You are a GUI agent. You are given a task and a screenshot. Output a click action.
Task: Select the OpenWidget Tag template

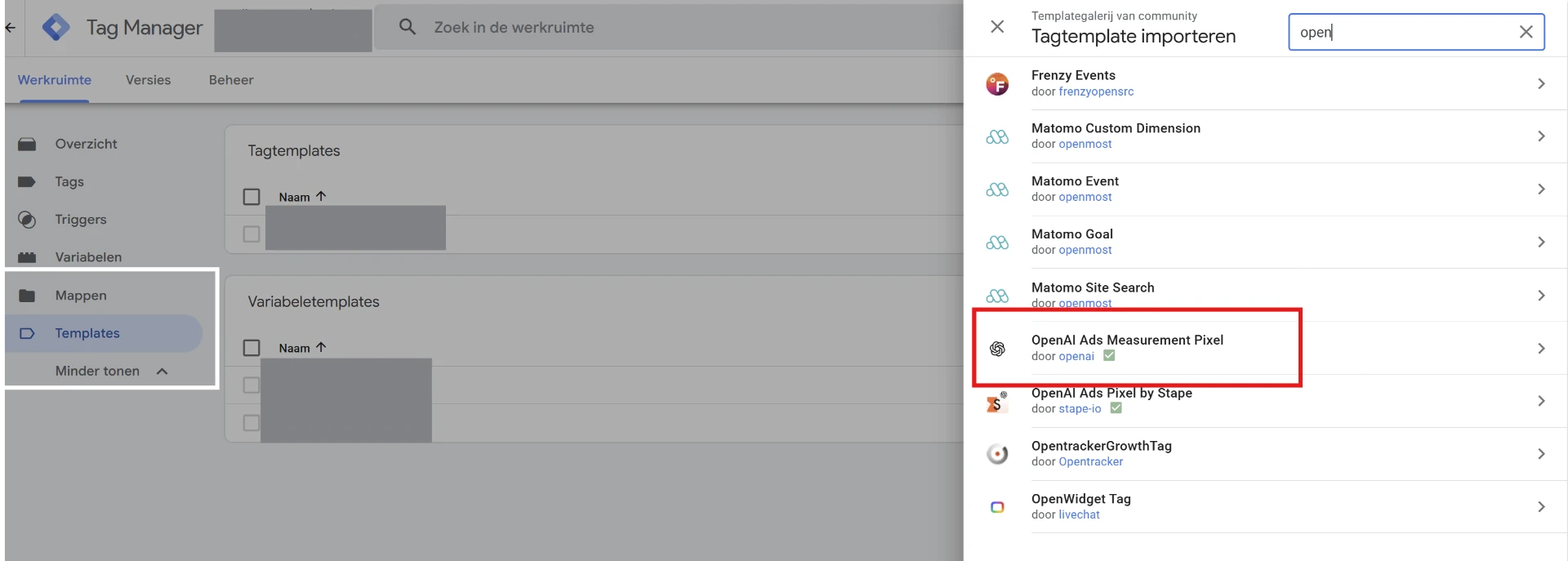click(1266, 507)
